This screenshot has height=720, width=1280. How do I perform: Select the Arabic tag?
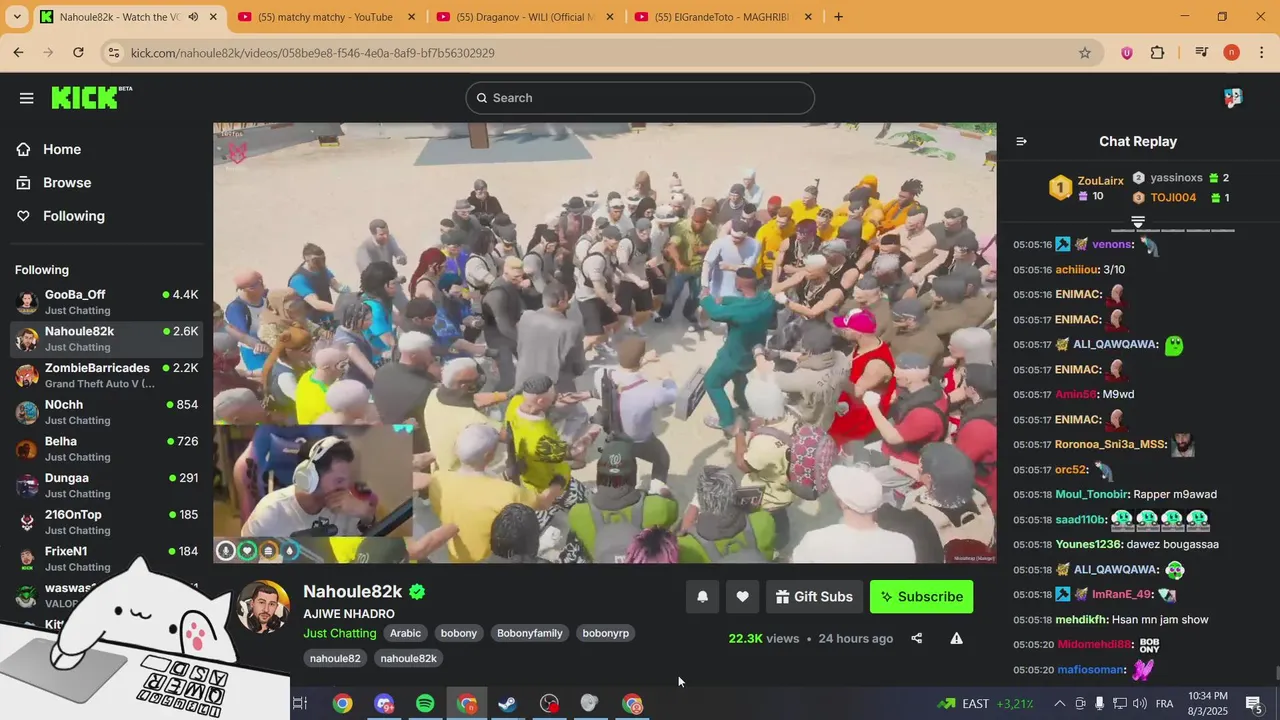pyautogui.click(x=405, y=633)
